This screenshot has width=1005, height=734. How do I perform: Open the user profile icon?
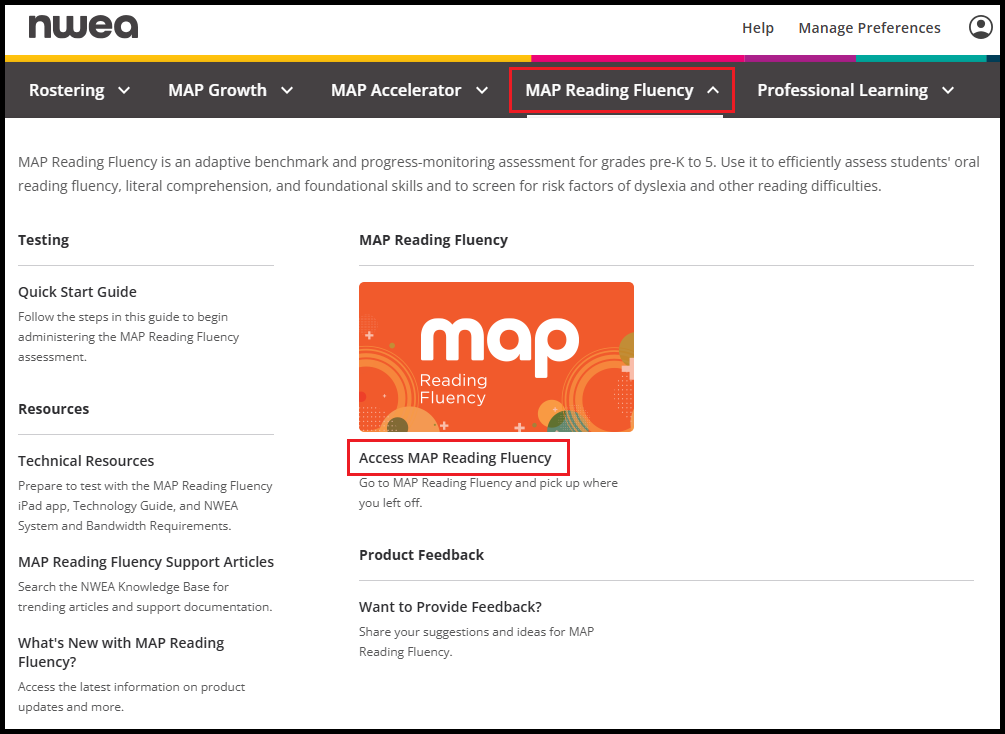[980, 27]
